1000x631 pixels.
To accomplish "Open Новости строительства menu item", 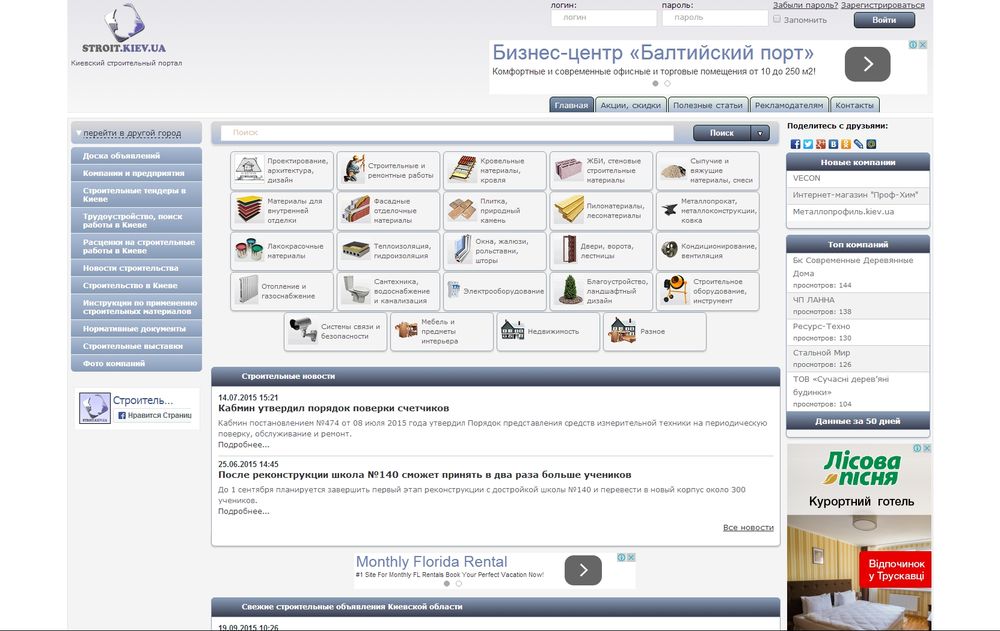I will point(136,268).
